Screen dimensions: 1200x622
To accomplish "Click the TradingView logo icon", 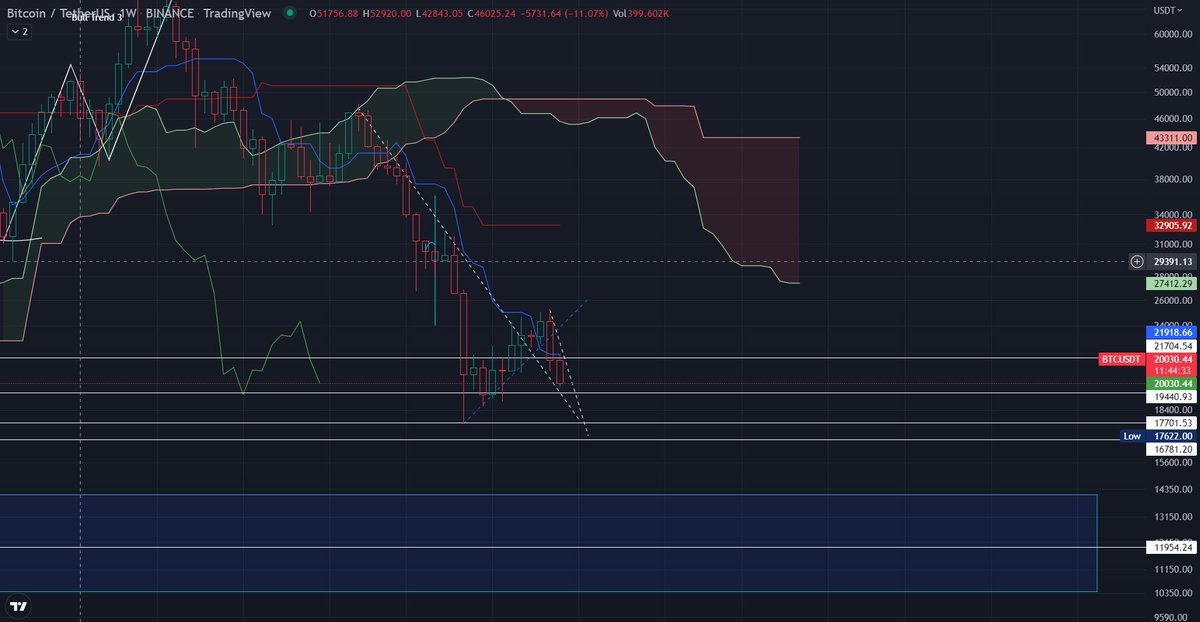I will 18,606.
